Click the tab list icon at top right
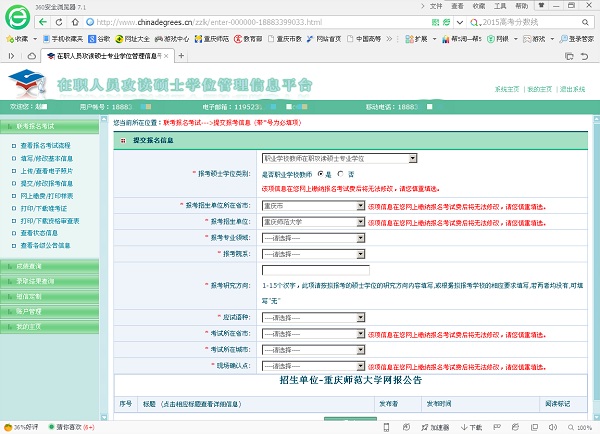Image resolution: width=600 pixels, height=434 pixels. tap(569, 56)
